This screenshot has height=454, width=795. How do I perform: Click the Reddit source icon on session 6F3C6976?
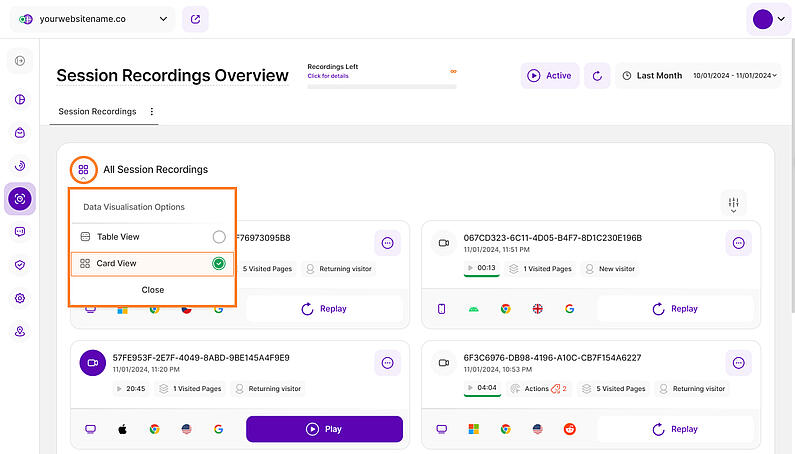coord(570,429)
